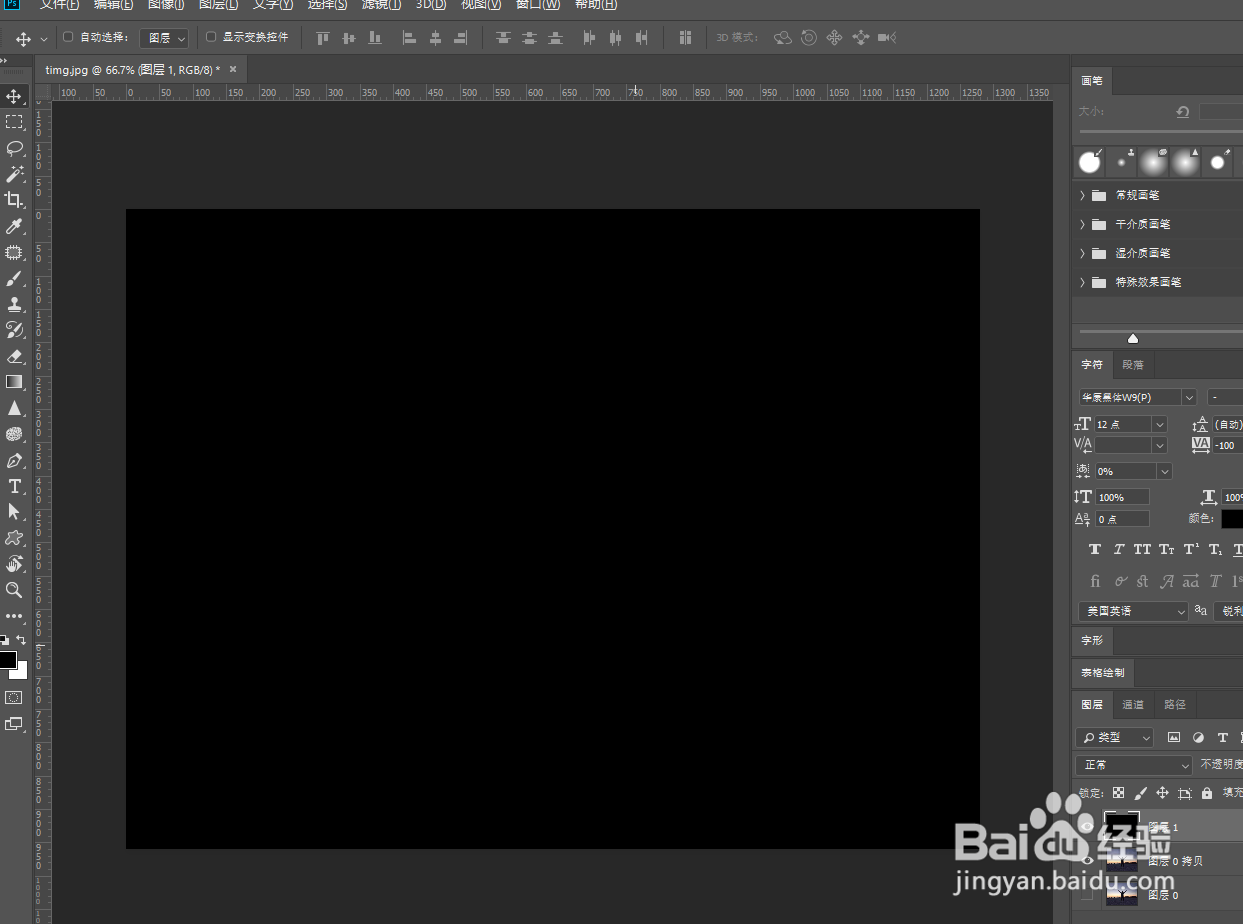Open the 滤镜(T) menu

click(381, 5)
